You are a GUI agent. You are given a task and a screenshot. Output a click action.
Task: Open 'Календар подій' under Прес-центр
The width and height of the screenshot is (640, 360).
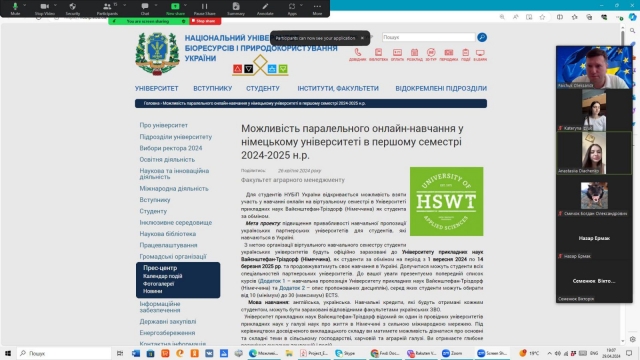(x=162, y=276)
